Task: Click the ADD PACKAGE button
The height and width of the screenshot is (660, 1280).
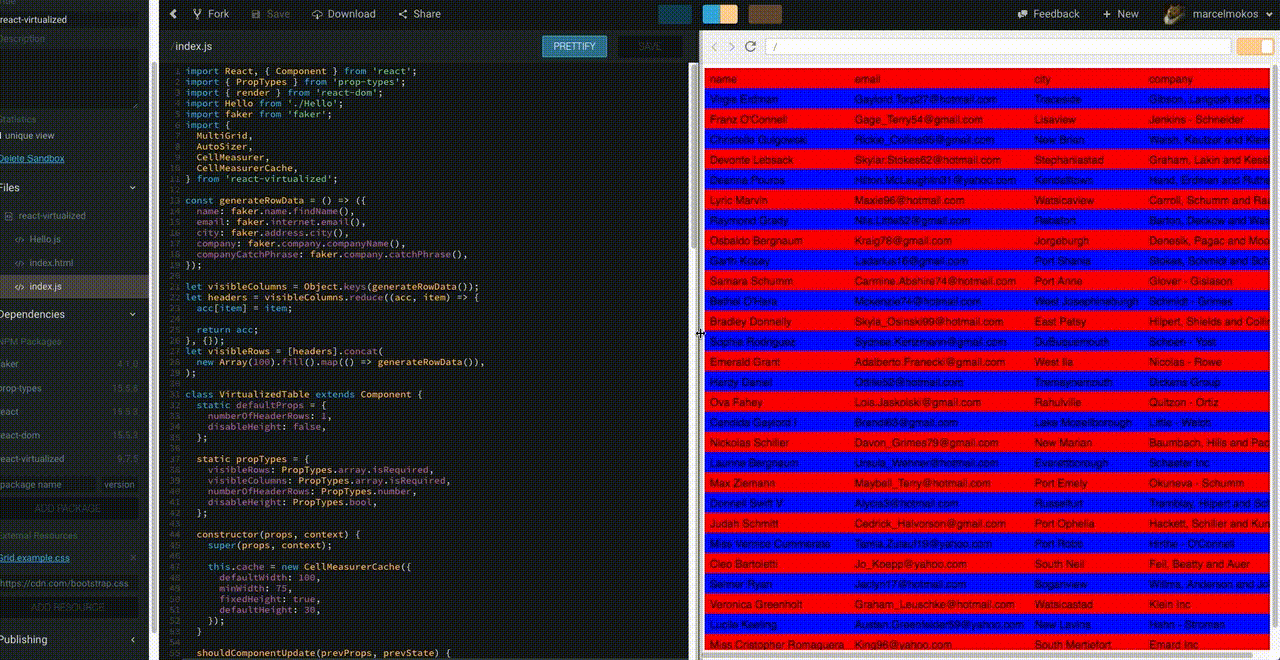Action: [x=68, y=508]
